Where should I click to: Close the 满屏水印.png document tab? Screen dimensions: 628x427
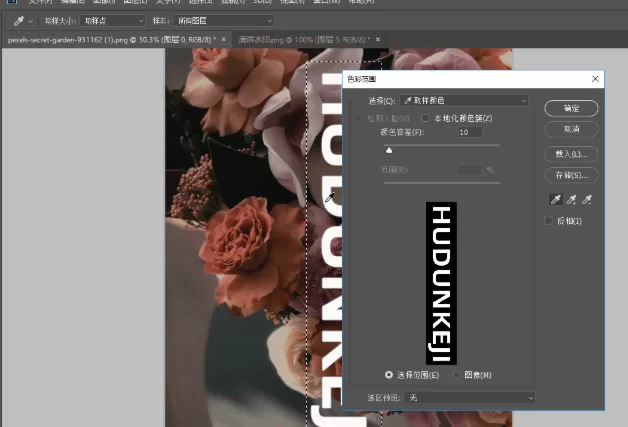click(x=378, y=40)
